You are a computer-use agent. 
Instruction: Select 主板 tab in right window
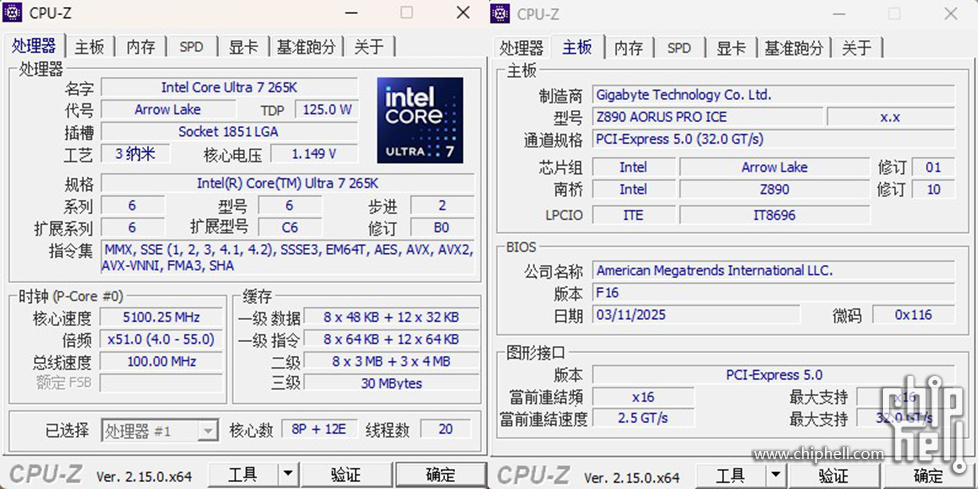(577, 47)
